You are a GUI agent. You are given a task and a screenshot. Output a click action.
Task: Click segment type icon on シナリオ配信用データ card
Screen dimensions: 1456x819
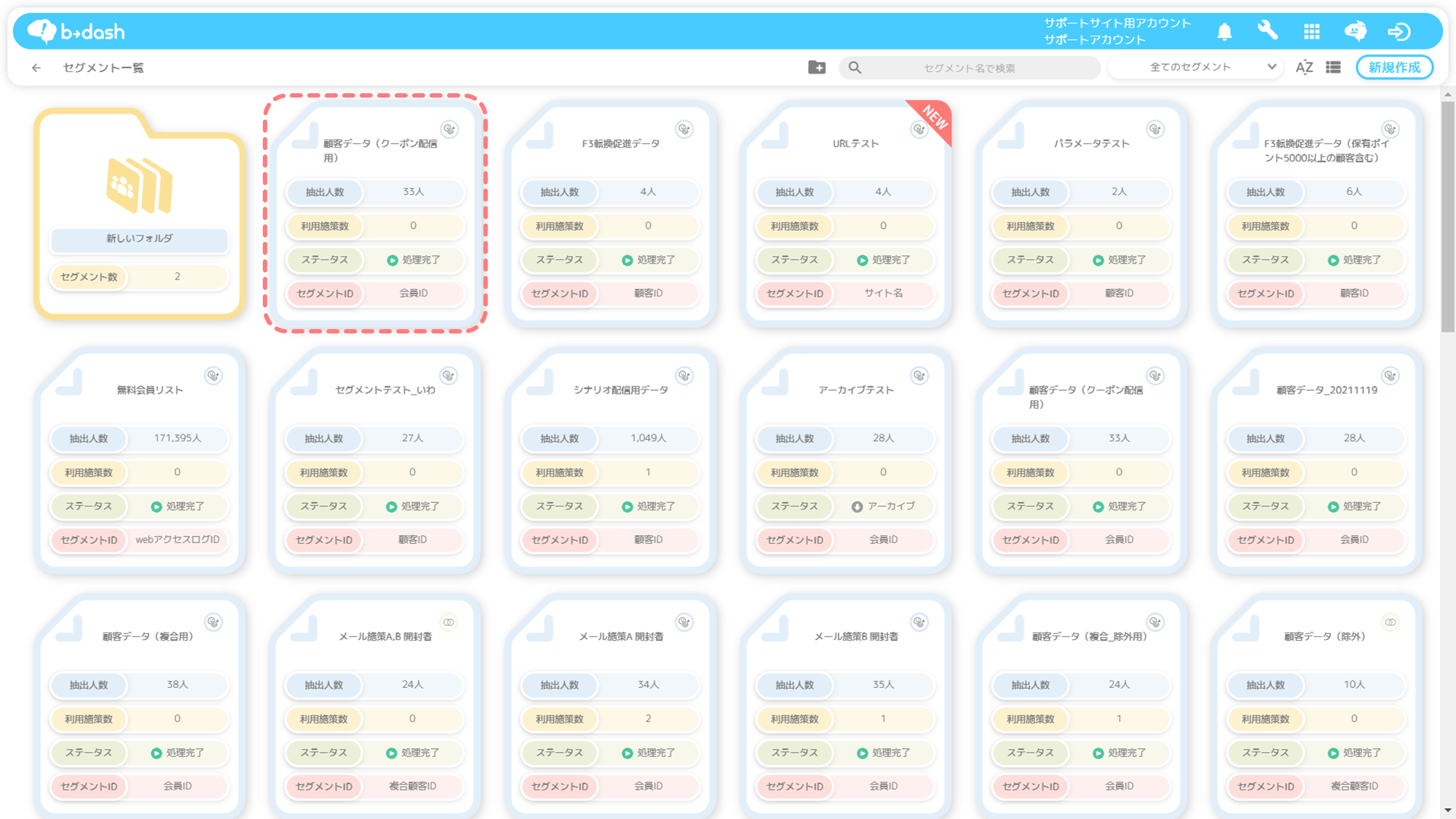(x=684, y=376)
